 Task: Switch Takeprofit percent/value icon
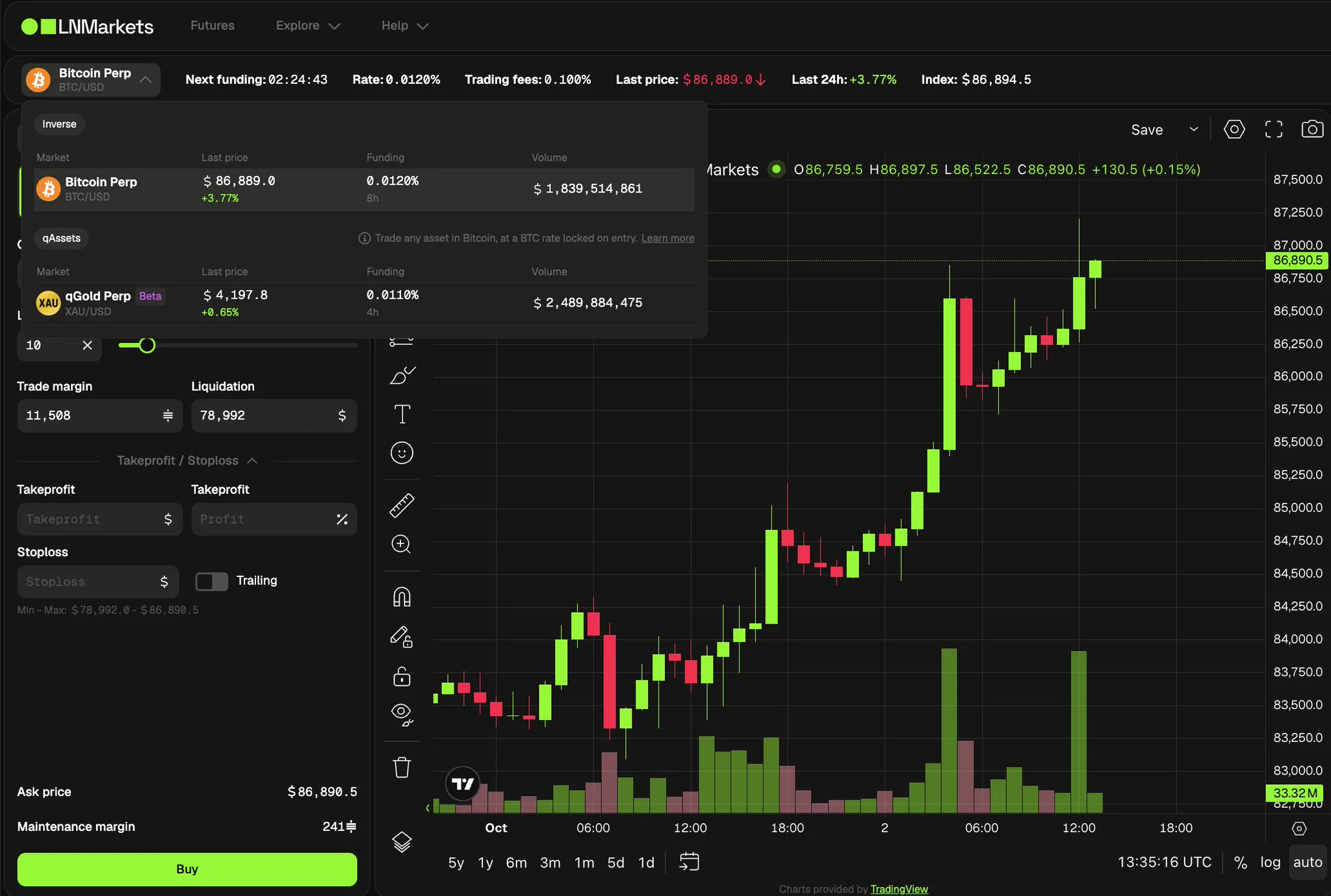coord(342,519)
